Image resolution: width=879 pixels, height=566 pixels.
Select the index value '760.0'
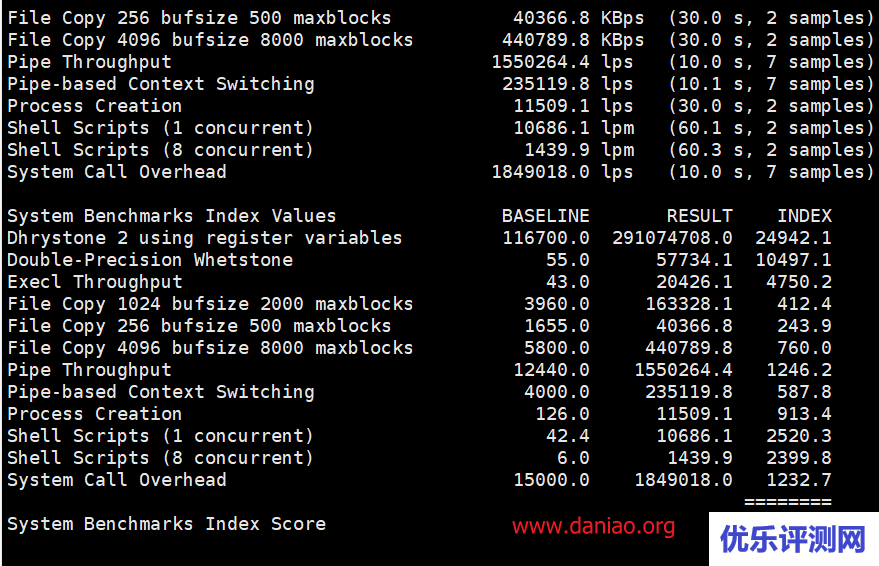point(804,348)
